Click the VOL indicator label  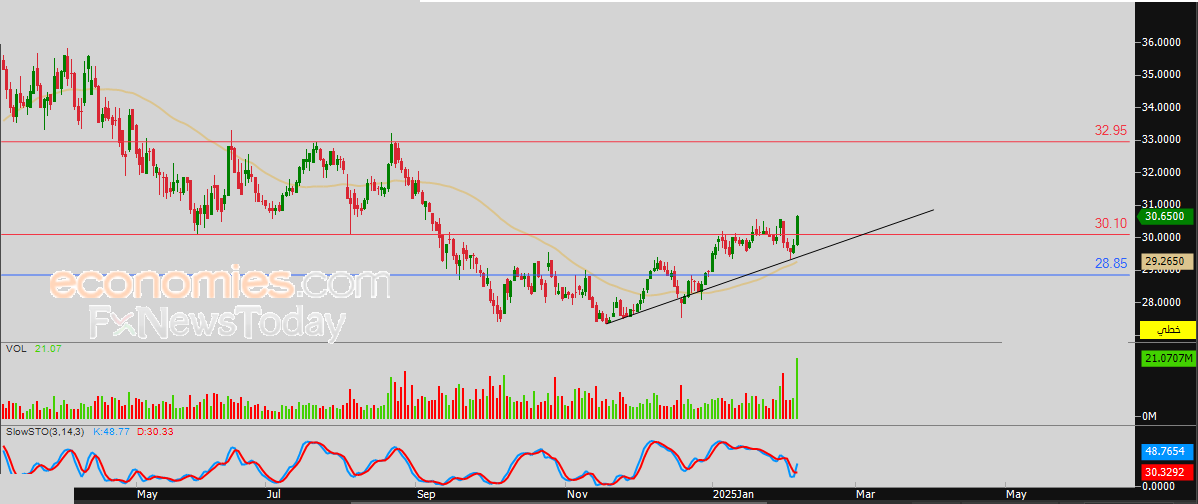click(x=16, y=348)
